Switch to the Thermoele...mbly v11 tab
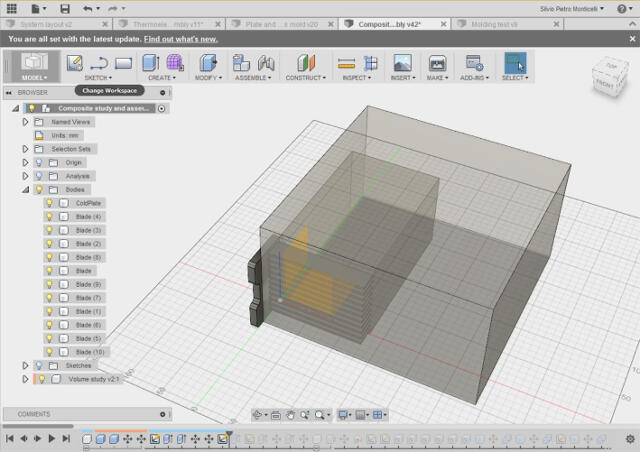 (x=167, y=24)
